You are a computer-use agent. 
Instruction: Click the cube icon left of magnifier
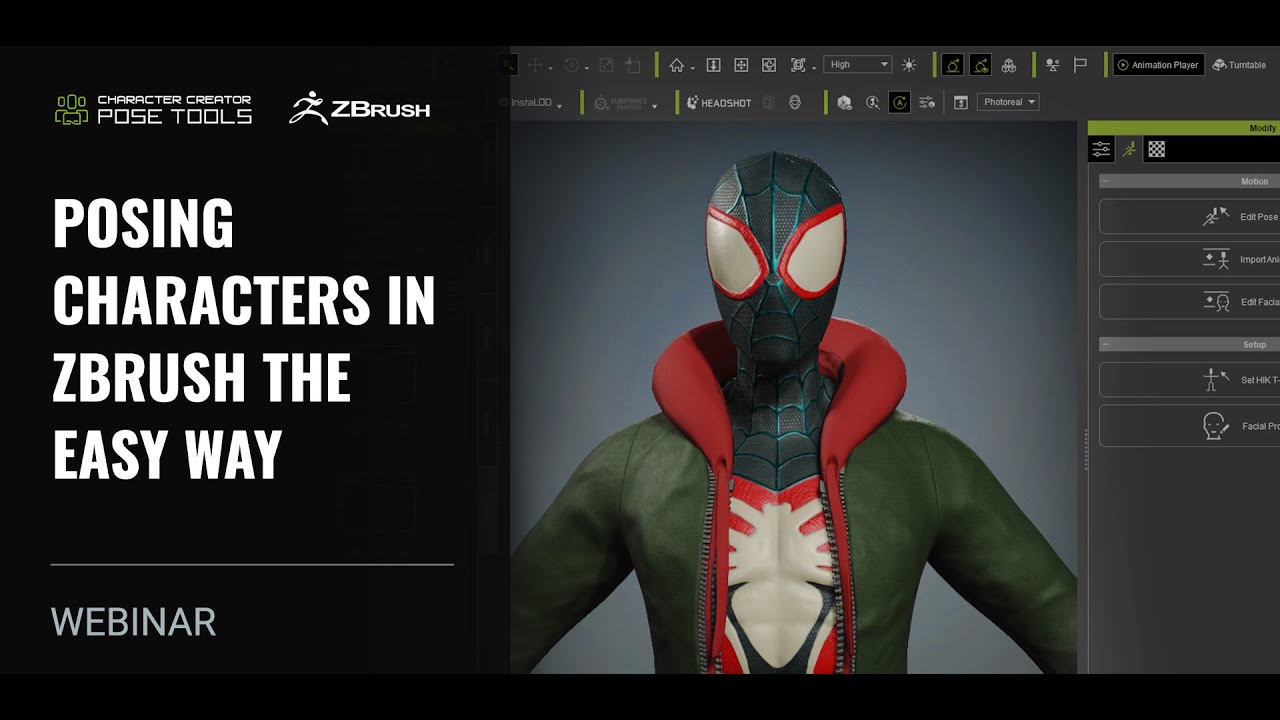(x=845, y=102)
